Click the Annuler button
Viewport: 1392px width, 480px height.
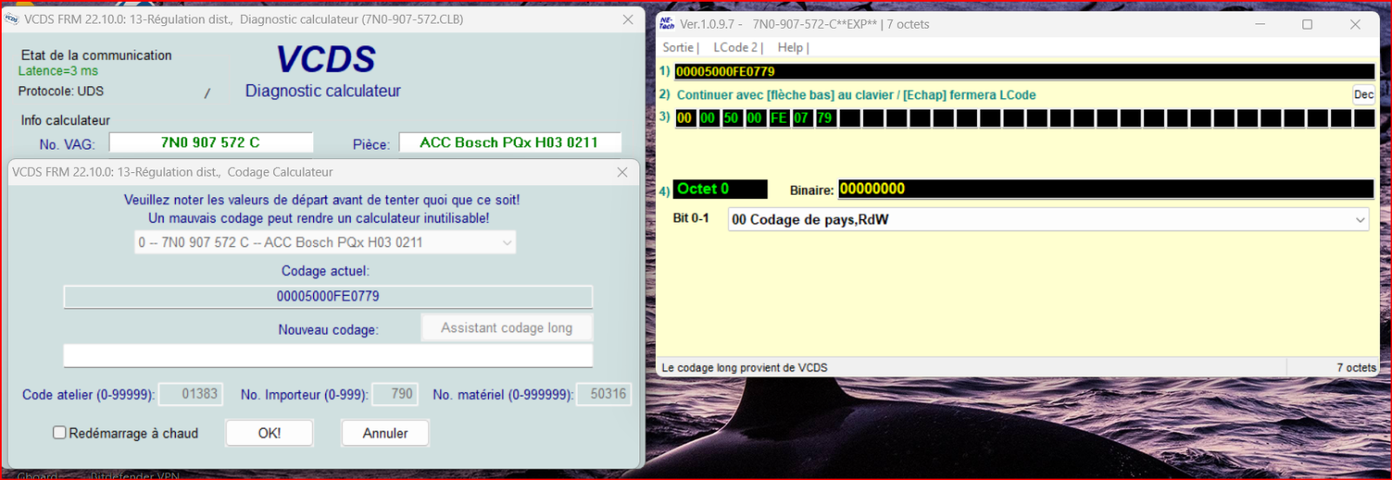(385, 433)
